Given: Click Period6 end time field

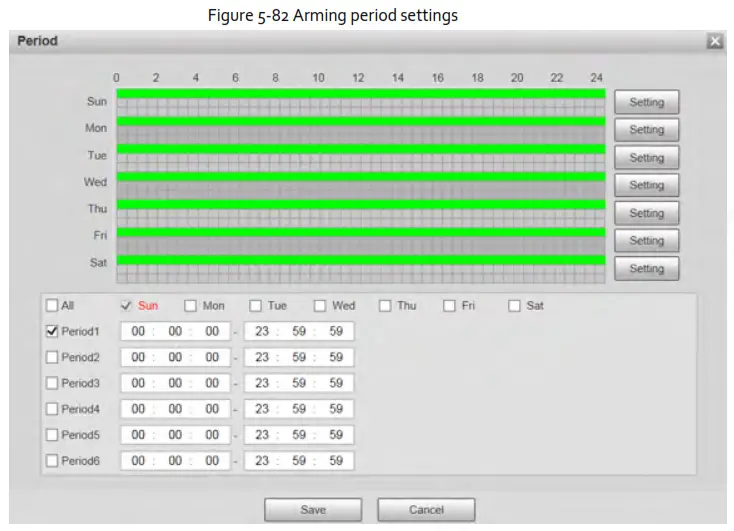Looking at the screenshot, I should click(x=299, y=461).
